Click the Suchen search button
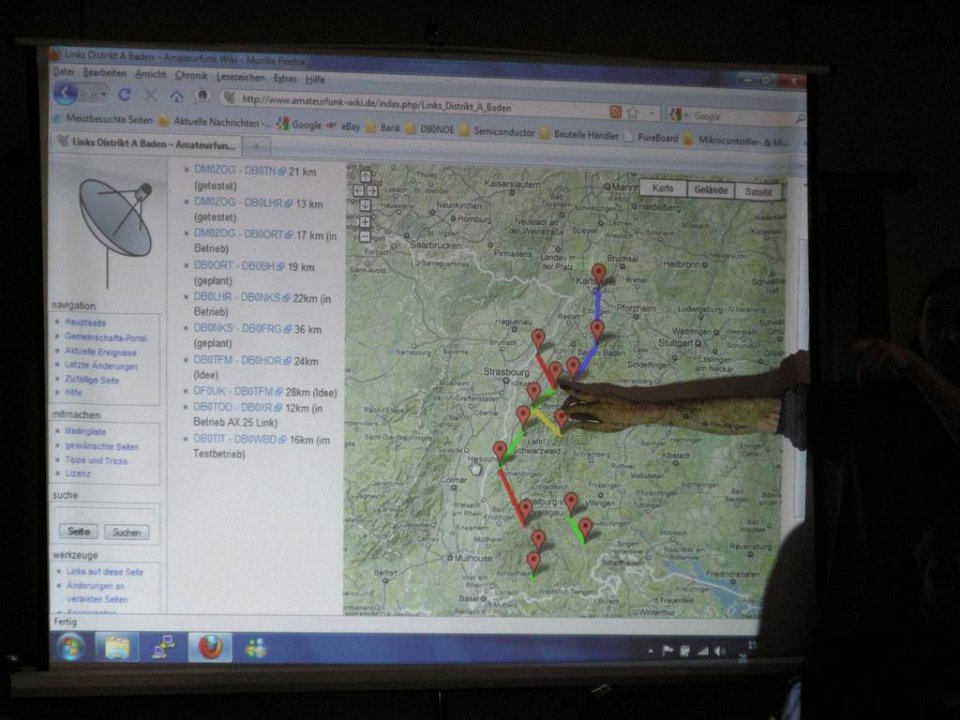This screenshot has height=720, width=960. click(x=127, y=532)
